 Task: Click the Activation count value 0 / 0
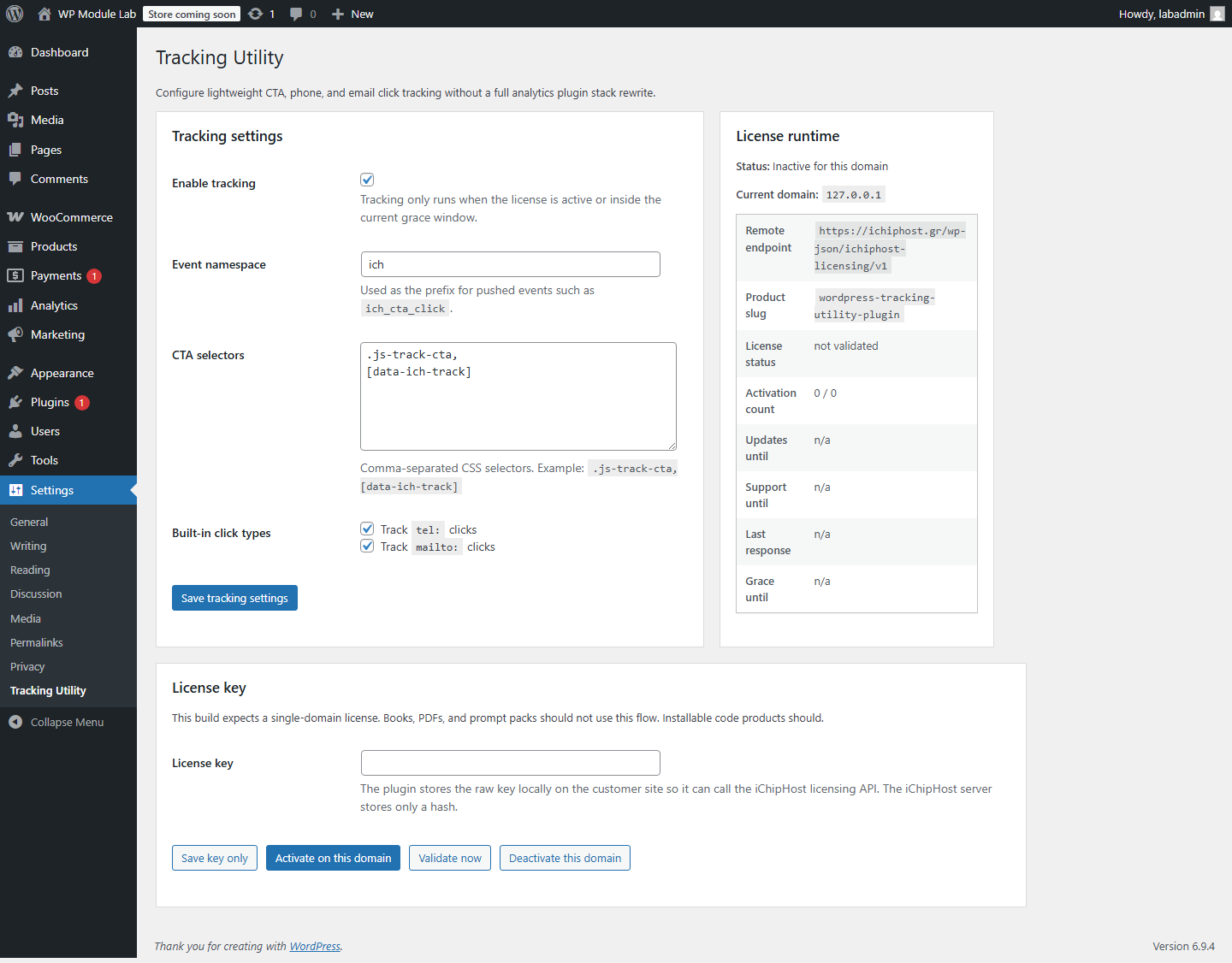pos(825,393)
